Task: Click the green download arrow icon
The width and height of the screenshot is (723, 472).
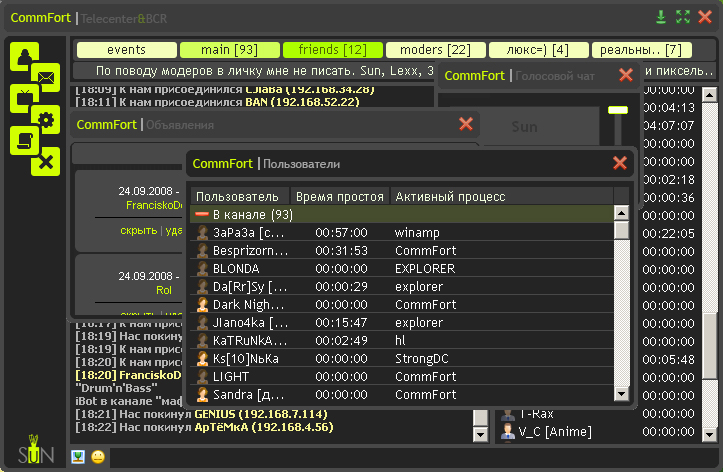Action: (x=661, y=17)
